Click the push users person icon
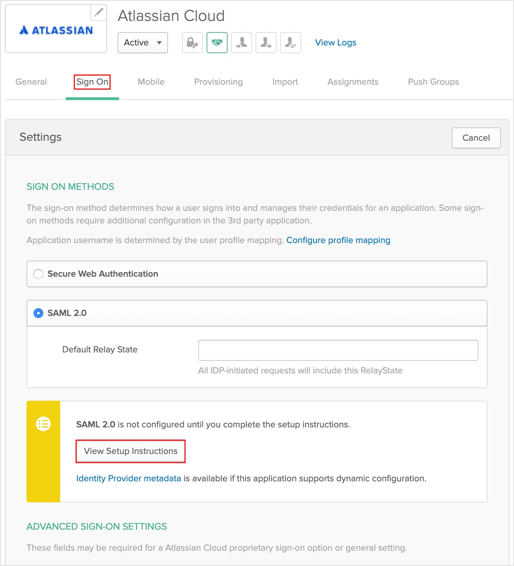This screenshot has width=514, height=566. coord(266,43)
